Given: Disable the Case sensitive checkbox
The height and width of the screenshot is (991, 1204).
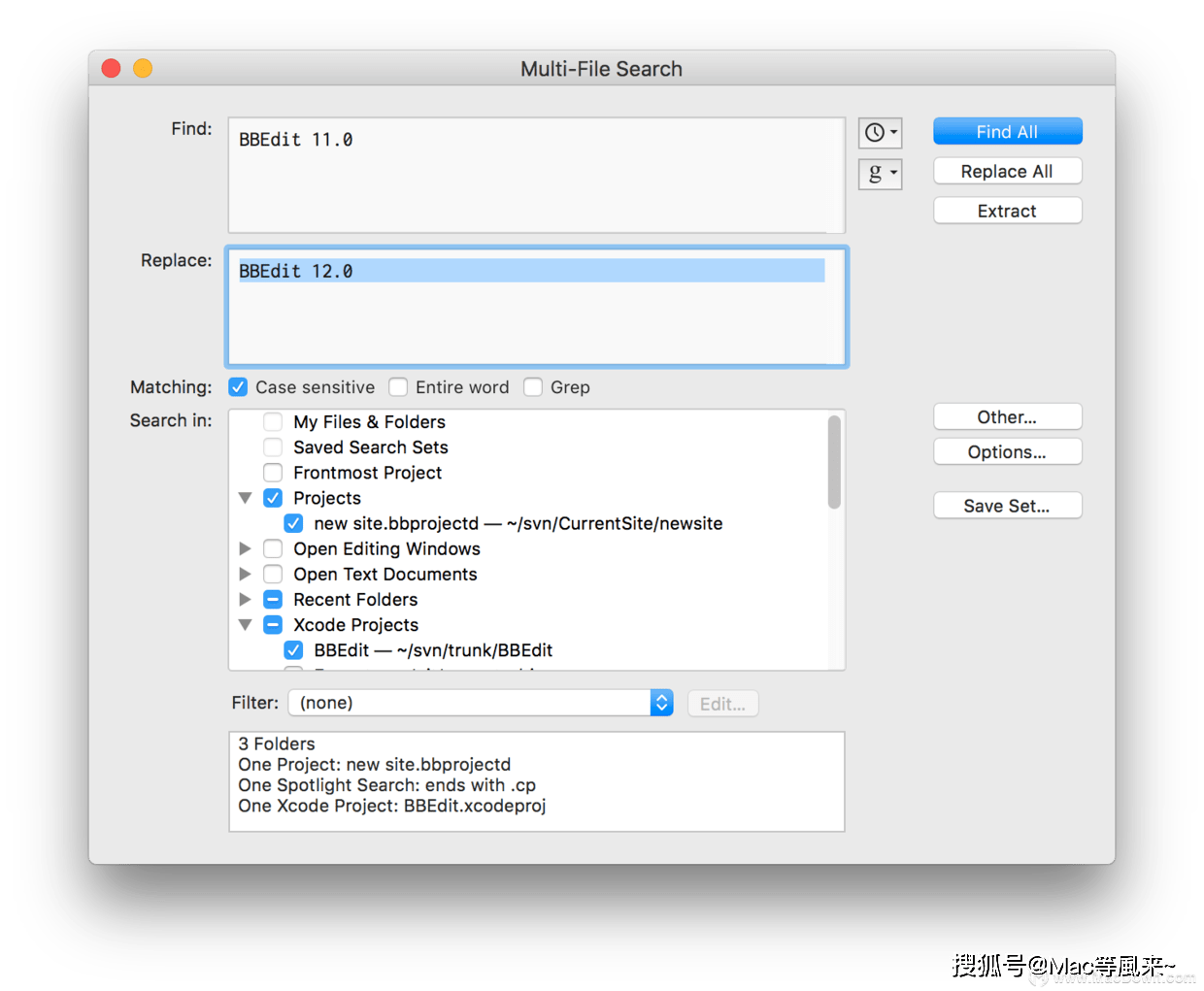Looking at the screenshot, I should pyautogui.click(x=238, y=387).
